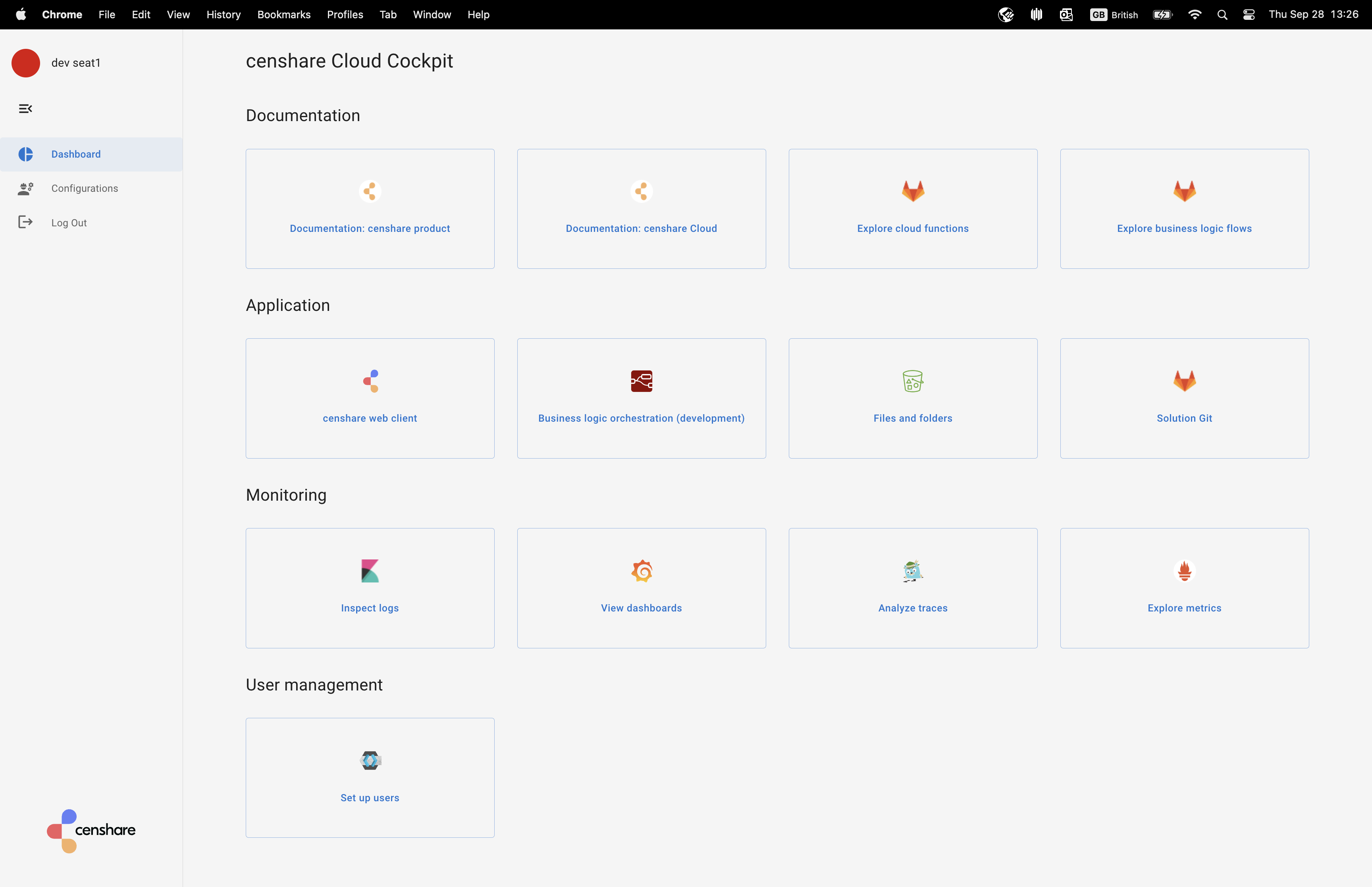Click the Log Out icon in sidebar
This screenshot has height=887, width=1372.
coord(25,222)
